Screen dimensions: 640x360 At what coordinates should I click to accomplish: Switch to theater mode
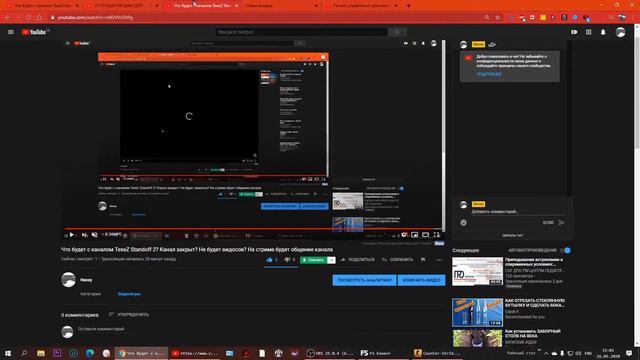(x=425, y=235)
